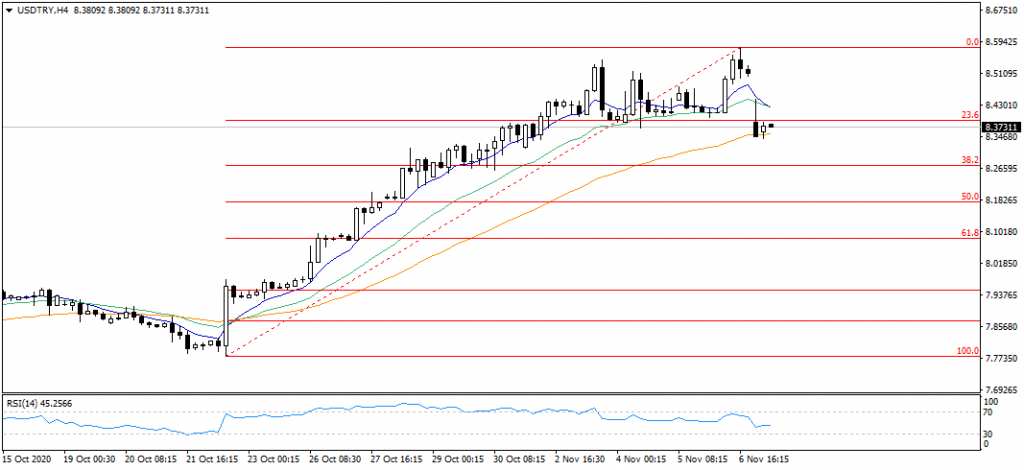This screenshot has height=470, width=1024.
Task: Click the 8.67510 price scale label
Action: tap(1001, 12)
